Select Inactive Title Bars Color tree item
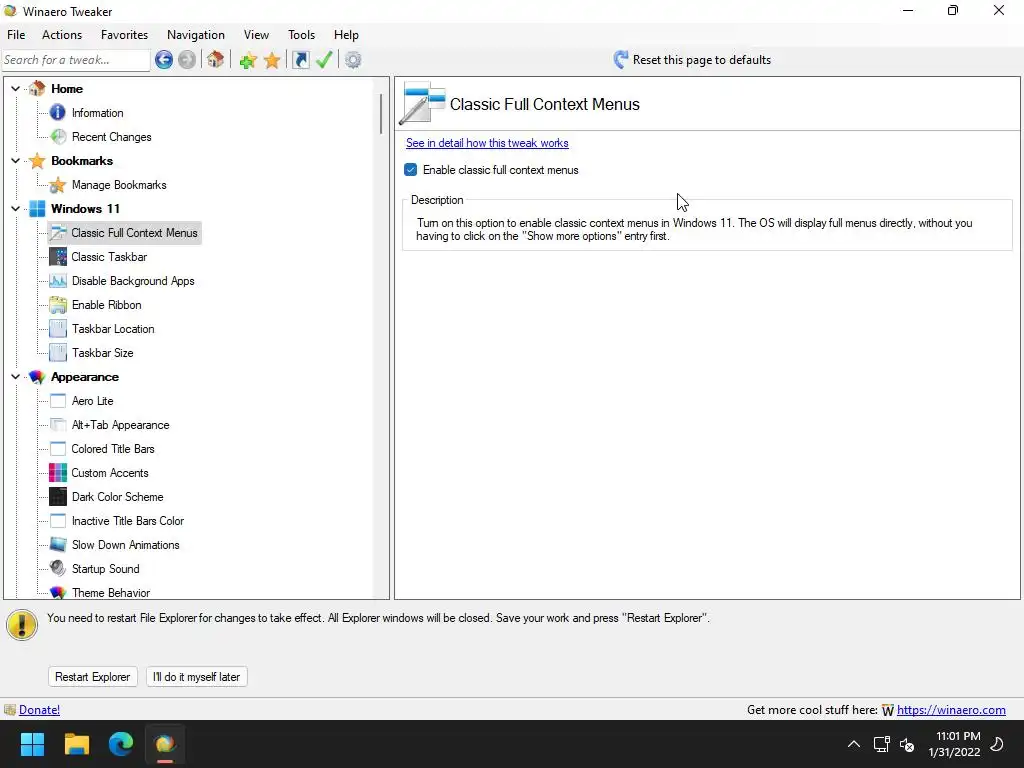The image size is (1024, 768). pyautogui.click(x=127, y=521)
